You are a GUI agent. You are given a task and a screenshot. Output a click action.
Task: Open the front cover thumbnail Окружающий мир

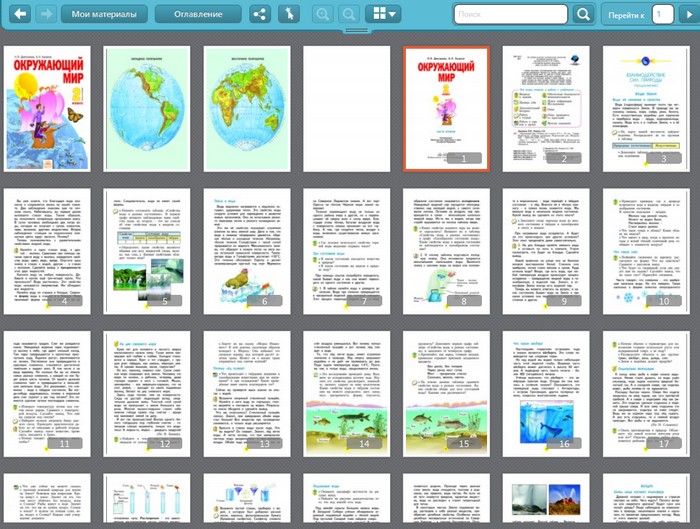pyautogui.click(x=46, y=108)
